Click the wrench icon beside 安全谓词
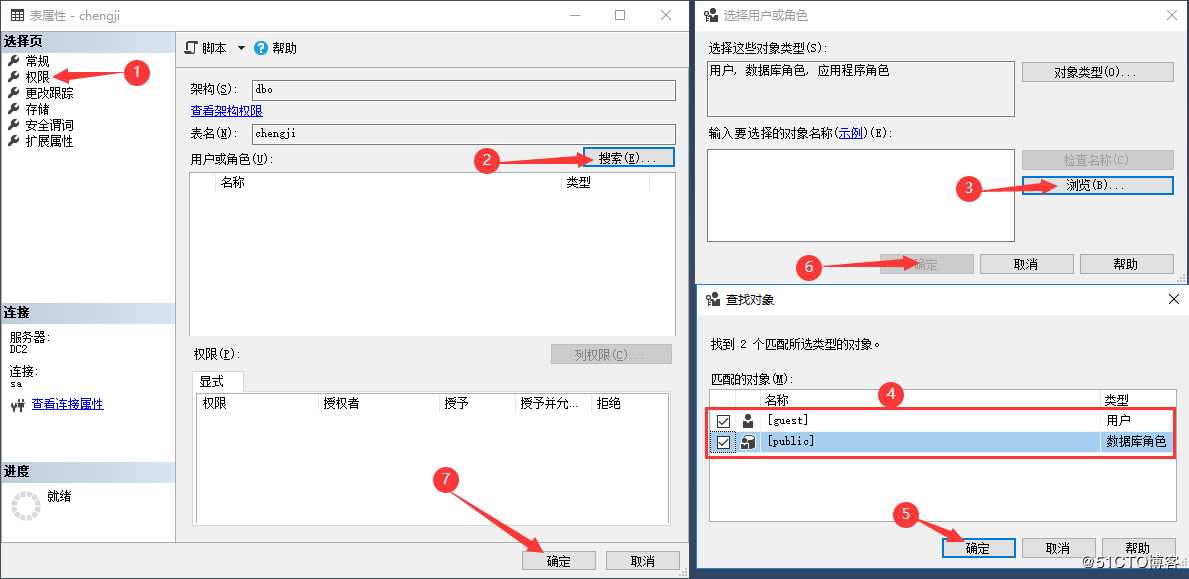Screen dimensions: 1189x579 click(13, 124)
